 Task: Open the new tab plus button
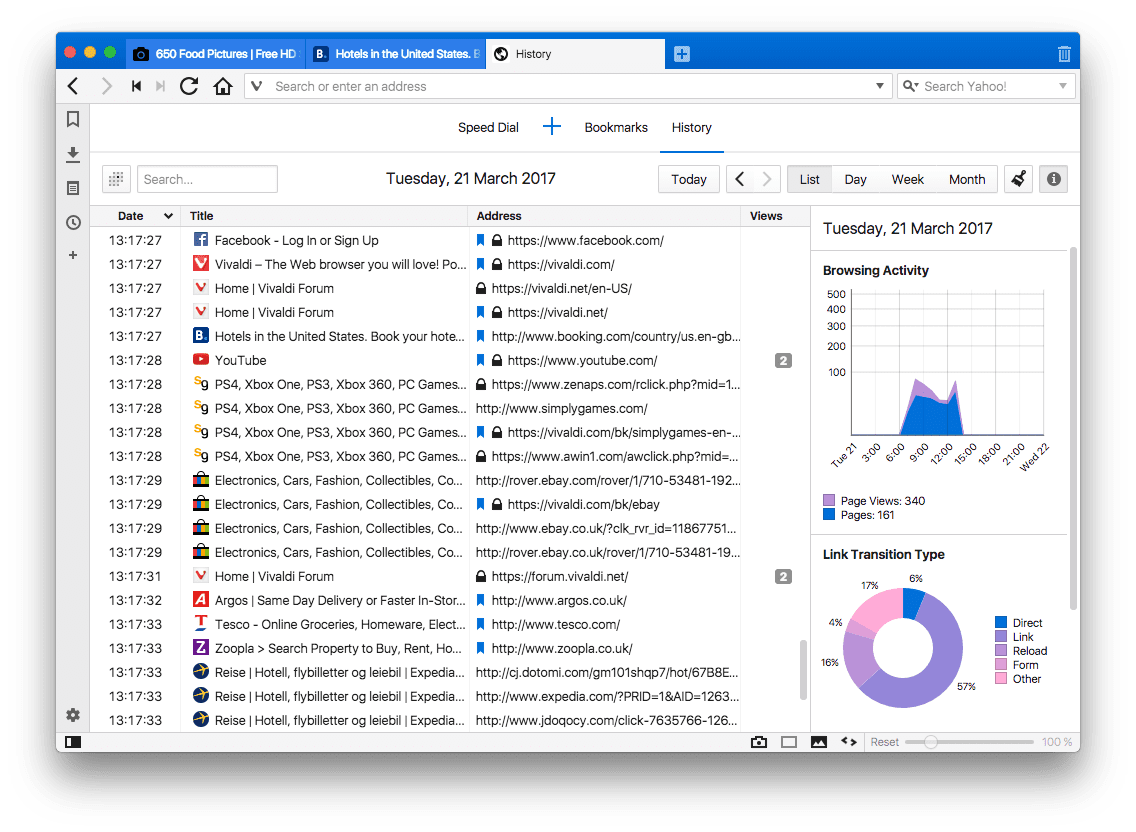(682, 54)
